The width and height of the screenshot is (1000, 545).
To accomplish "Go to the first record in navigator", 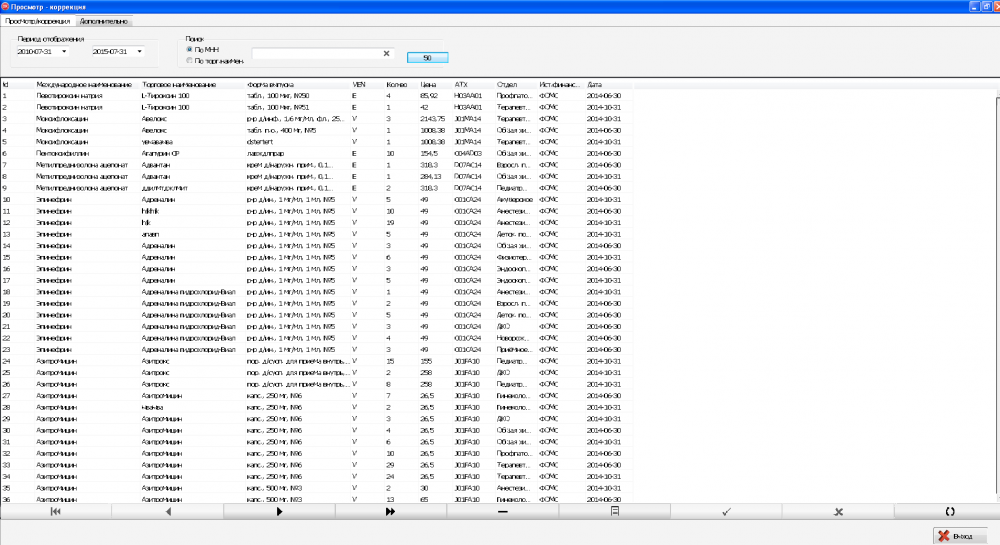I will click(x=55, y=511).
